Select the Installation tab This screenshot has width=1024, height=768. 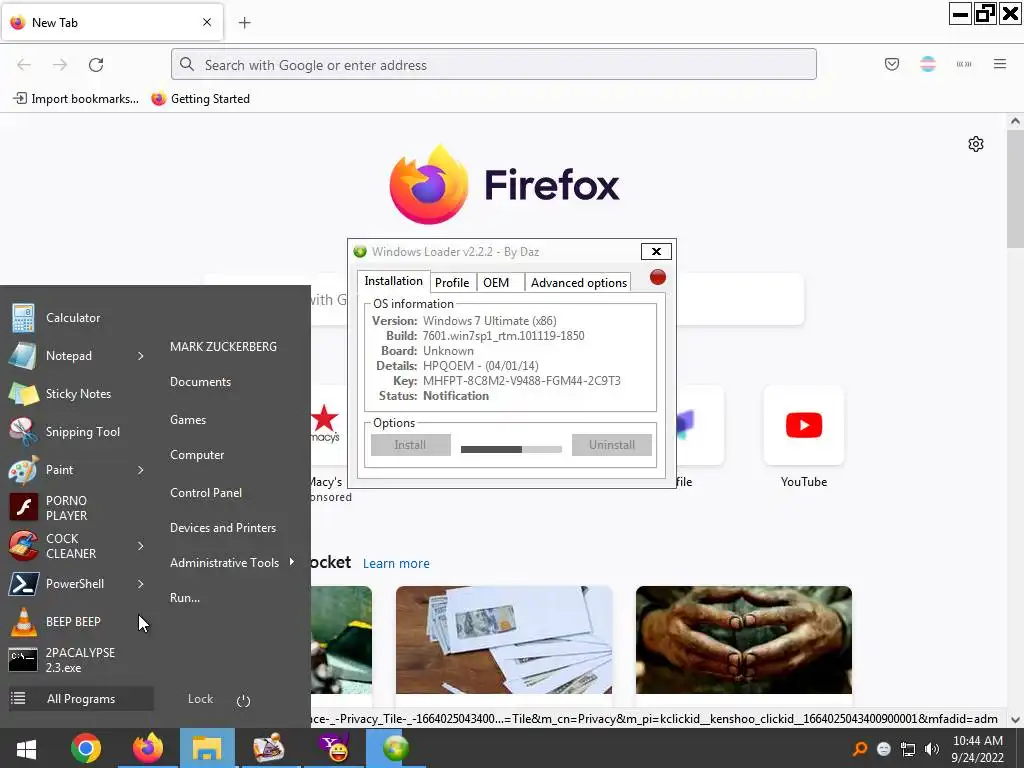point(393,281)
